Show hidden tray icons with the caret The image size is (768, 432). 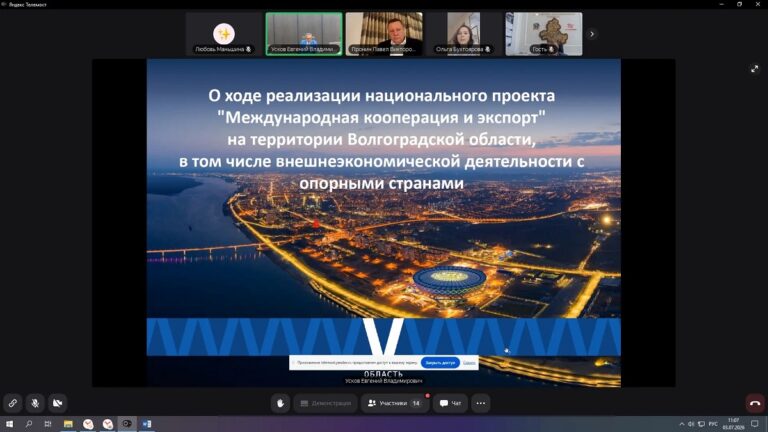(x=681, y=424)
